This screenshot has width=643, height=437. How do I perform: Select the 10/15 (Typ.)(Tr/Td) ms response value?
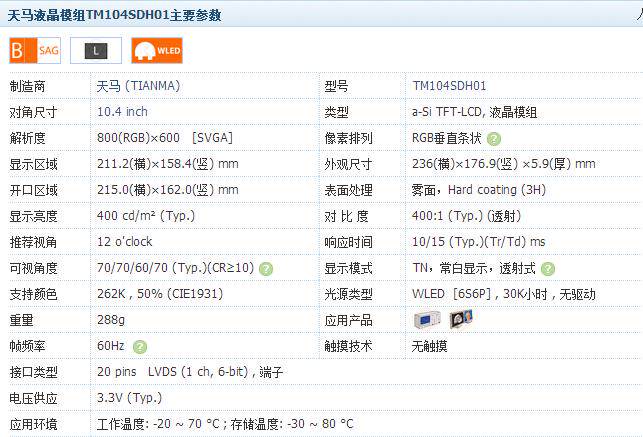pos(479,242)
